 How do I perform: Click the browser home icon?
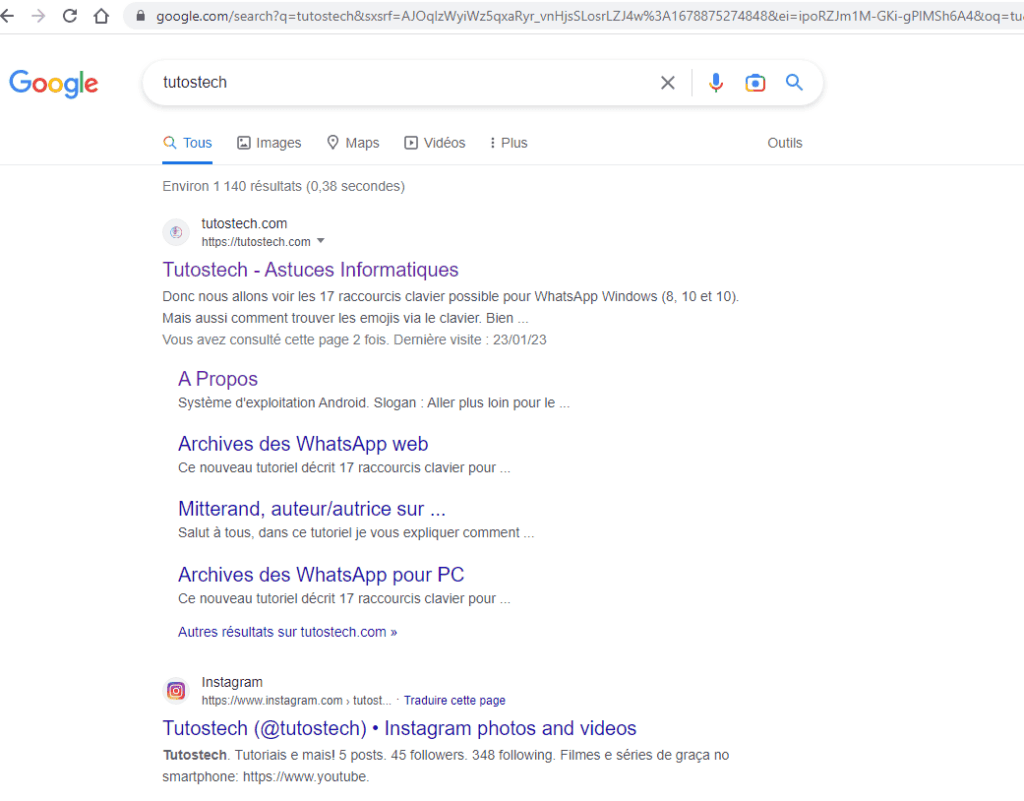100,16
